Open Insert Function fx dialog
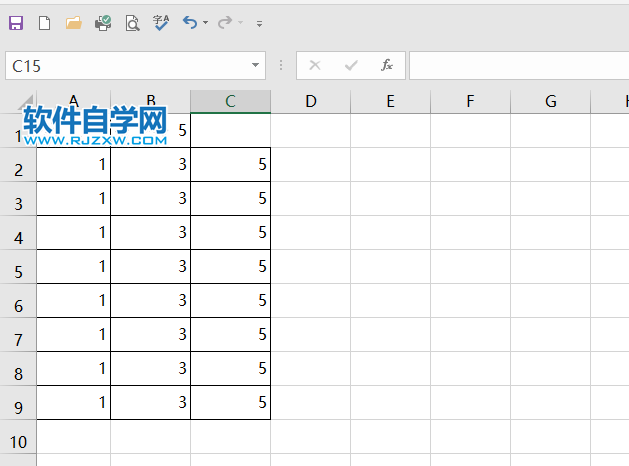 click(387, 65)
